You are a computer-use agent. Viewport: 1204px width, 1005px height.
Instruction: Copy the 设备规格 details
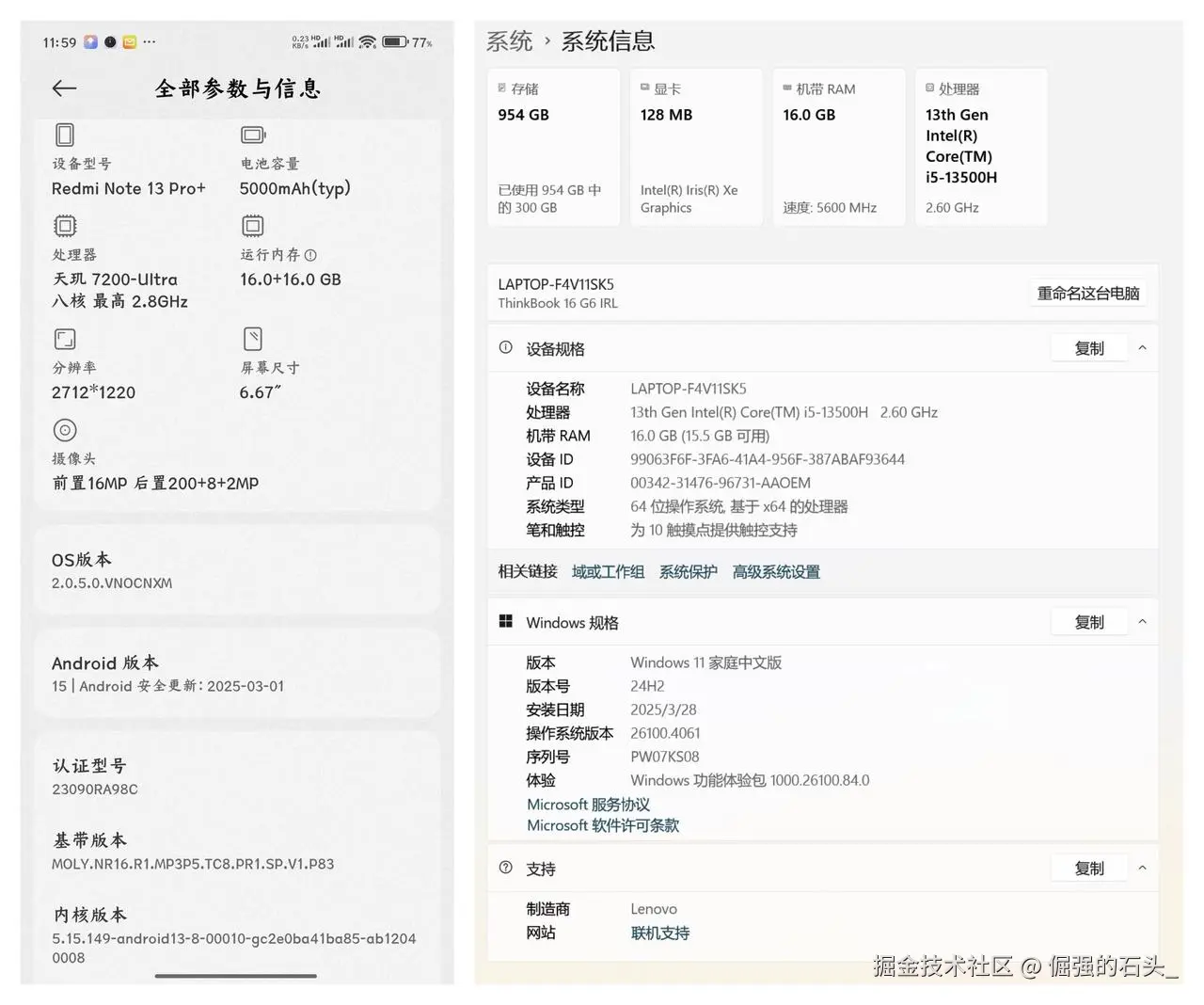pyautogui.click(x=1089, y=348)
